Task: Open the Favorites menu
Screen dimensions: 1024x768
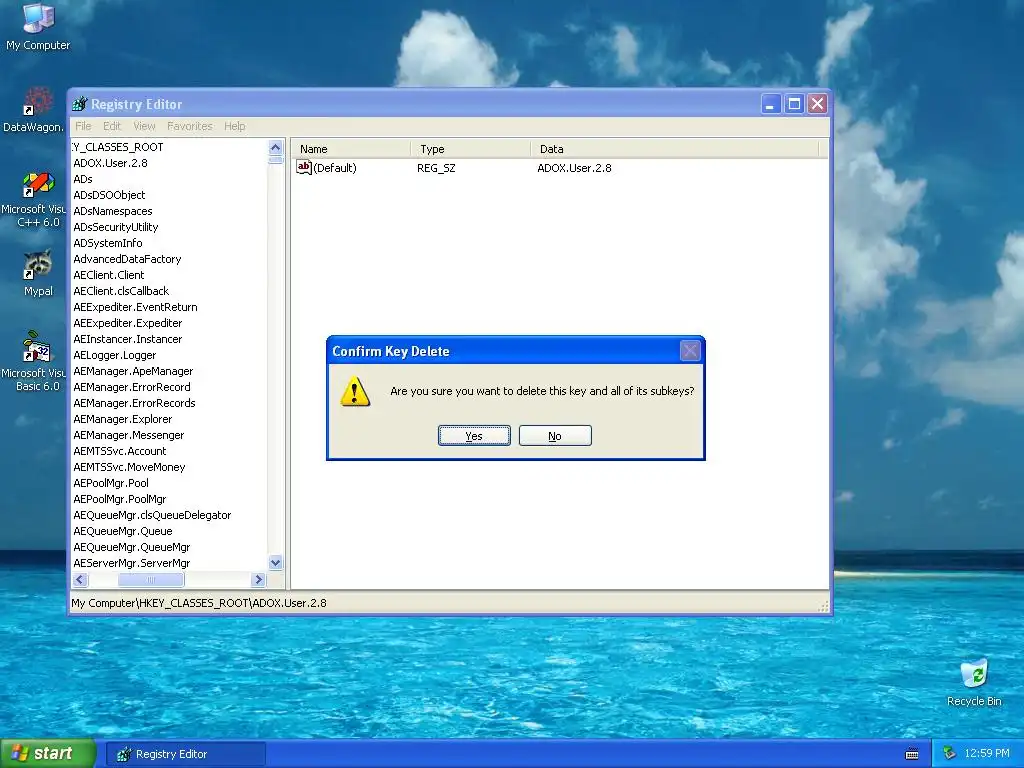Action: coord(189,126)
